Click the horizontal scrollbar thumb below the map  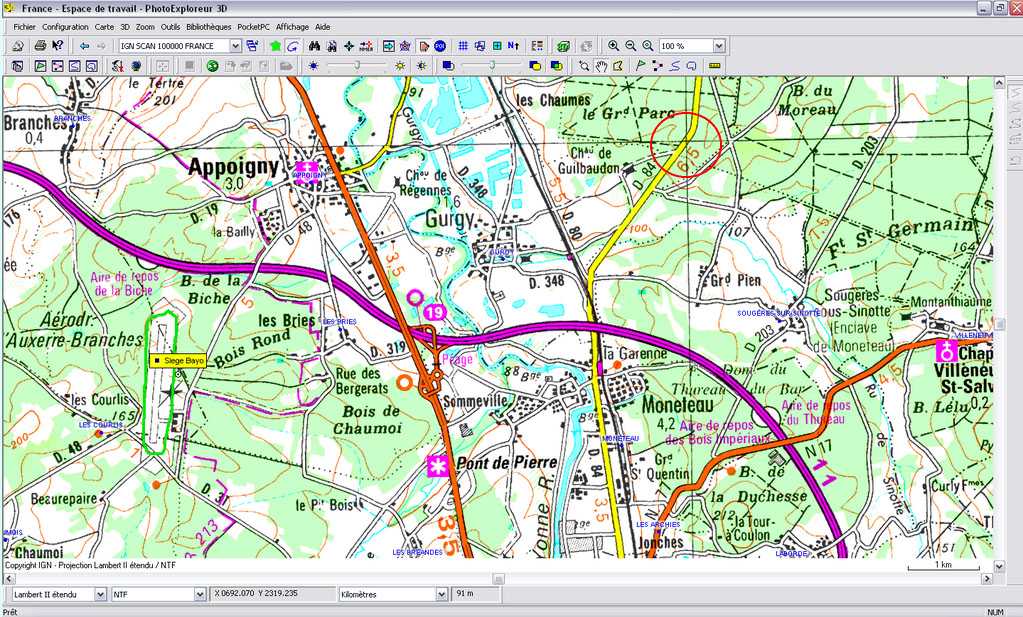pos(498,579)
